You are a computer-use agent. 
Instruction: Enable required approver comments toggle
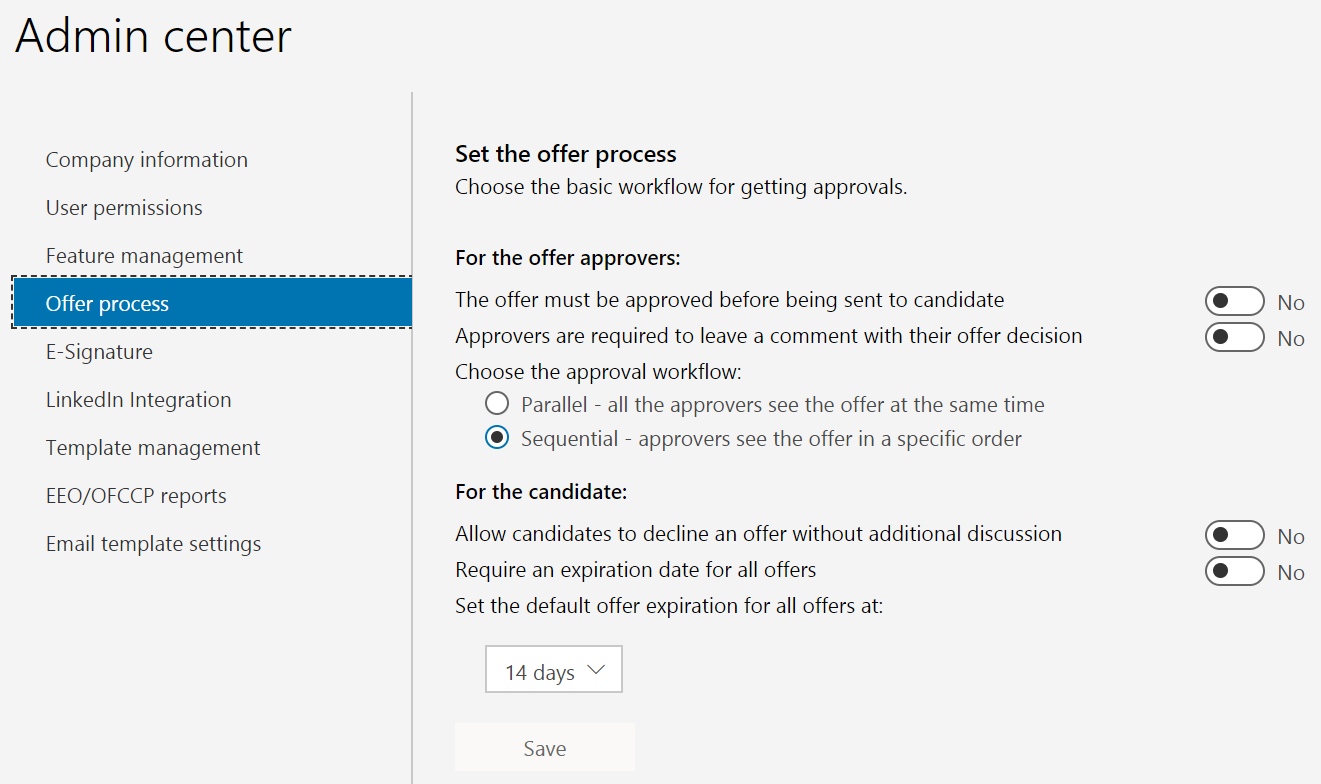point(1234,337)
